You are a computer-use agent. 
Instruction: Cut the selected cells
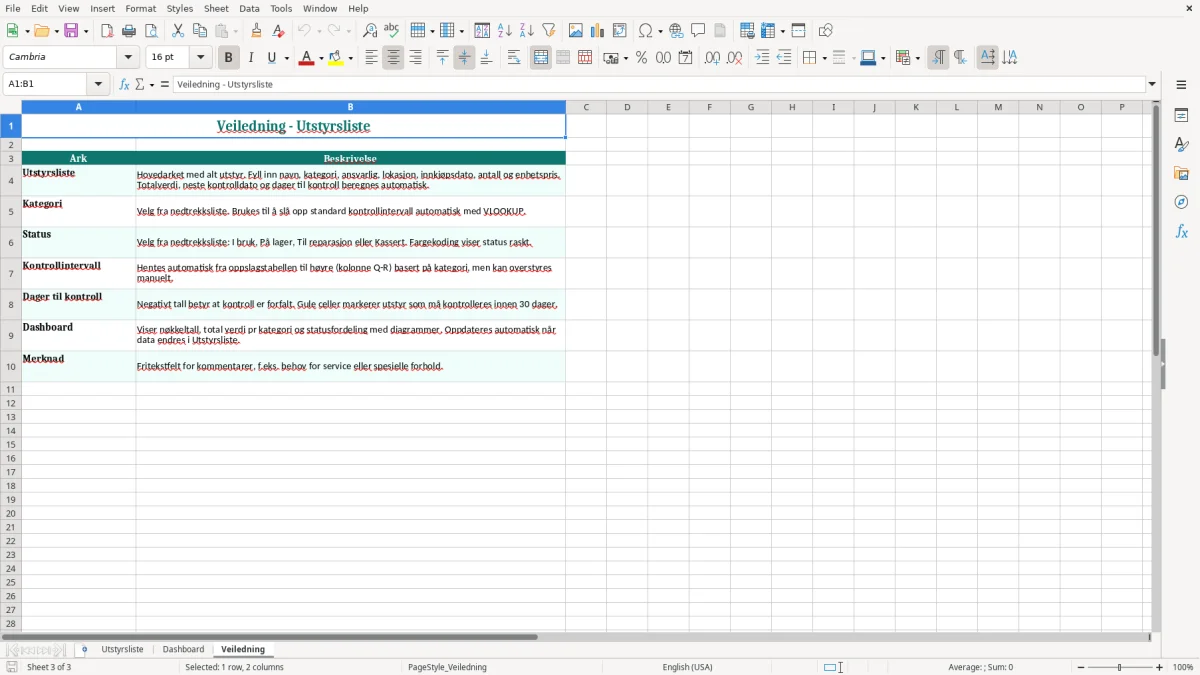(178, 31)
